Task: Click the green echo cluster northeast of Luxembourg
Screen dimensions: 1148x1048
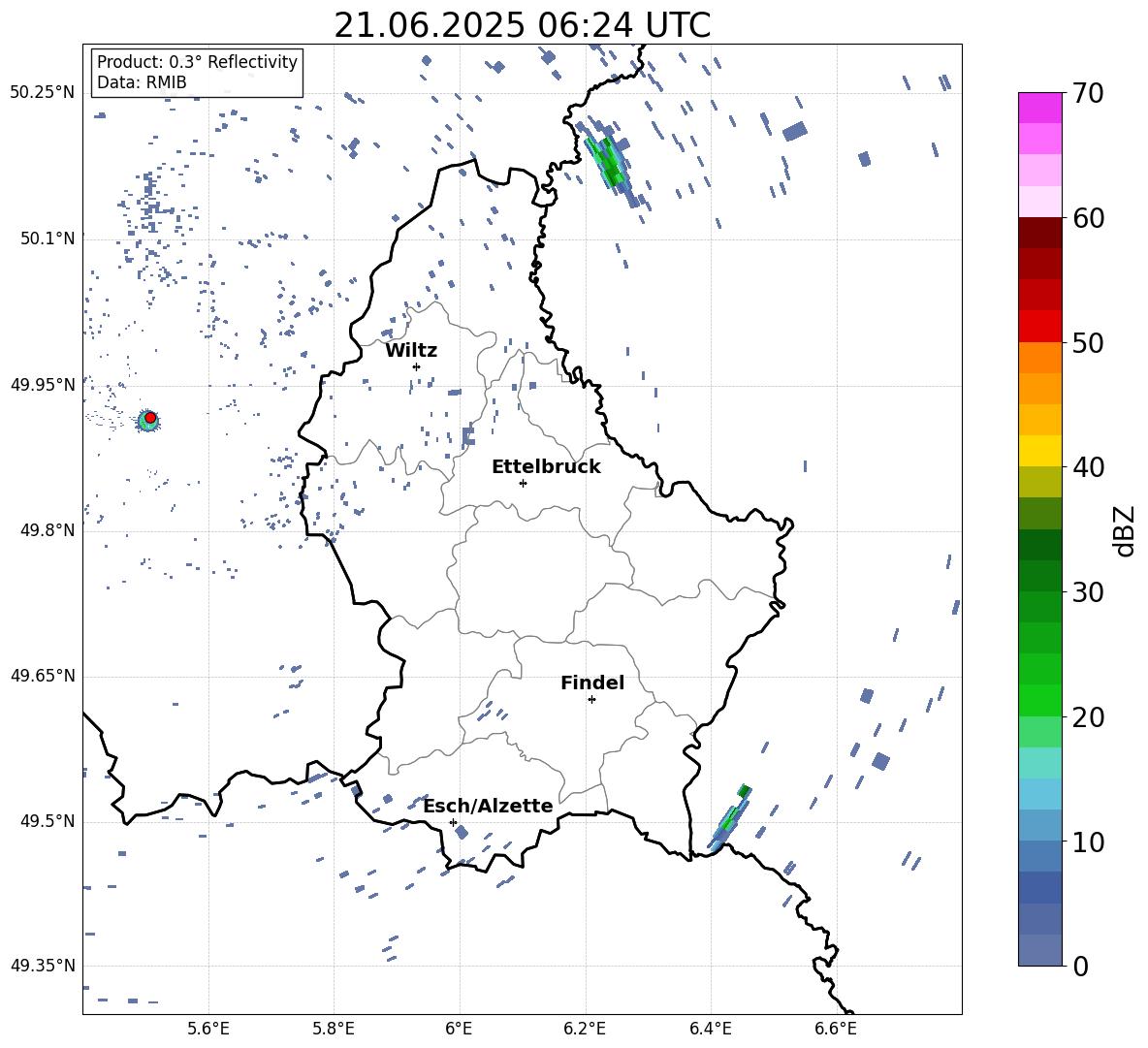Action: tap(608, 163)
